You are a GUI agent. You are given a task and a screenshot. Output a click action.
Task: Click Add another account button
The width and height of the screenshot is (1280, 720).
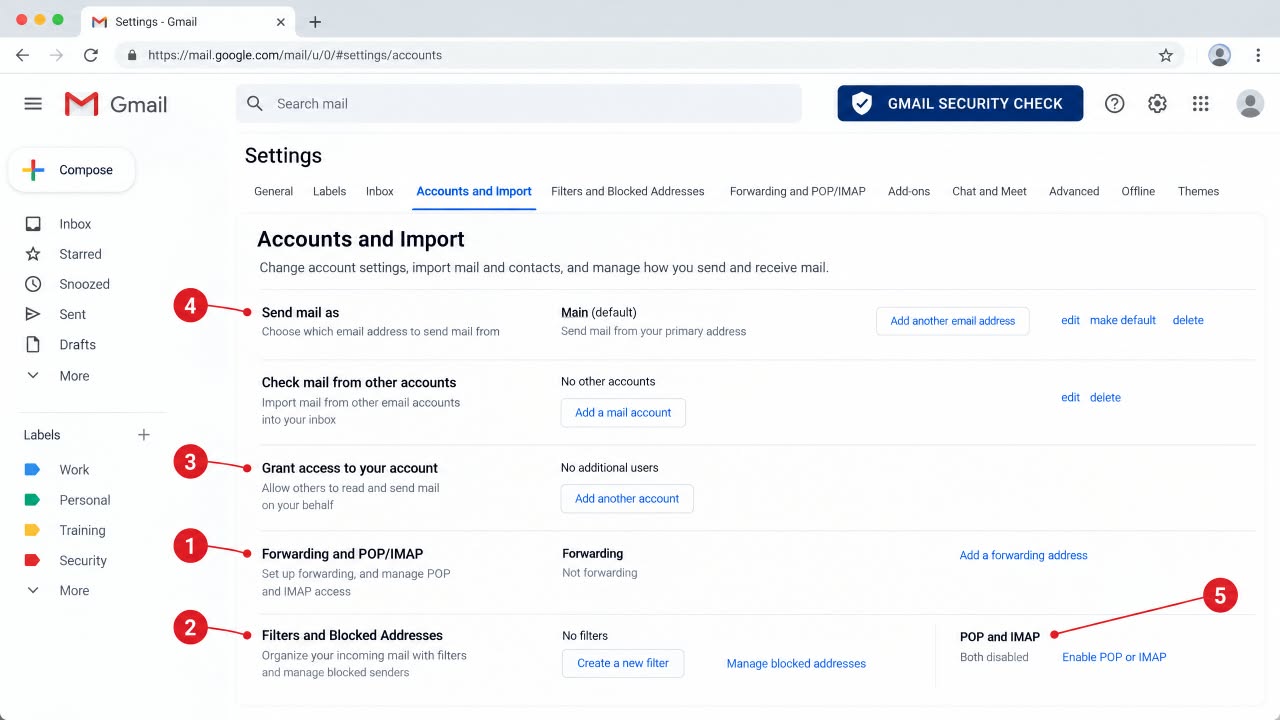coord(627,499)
